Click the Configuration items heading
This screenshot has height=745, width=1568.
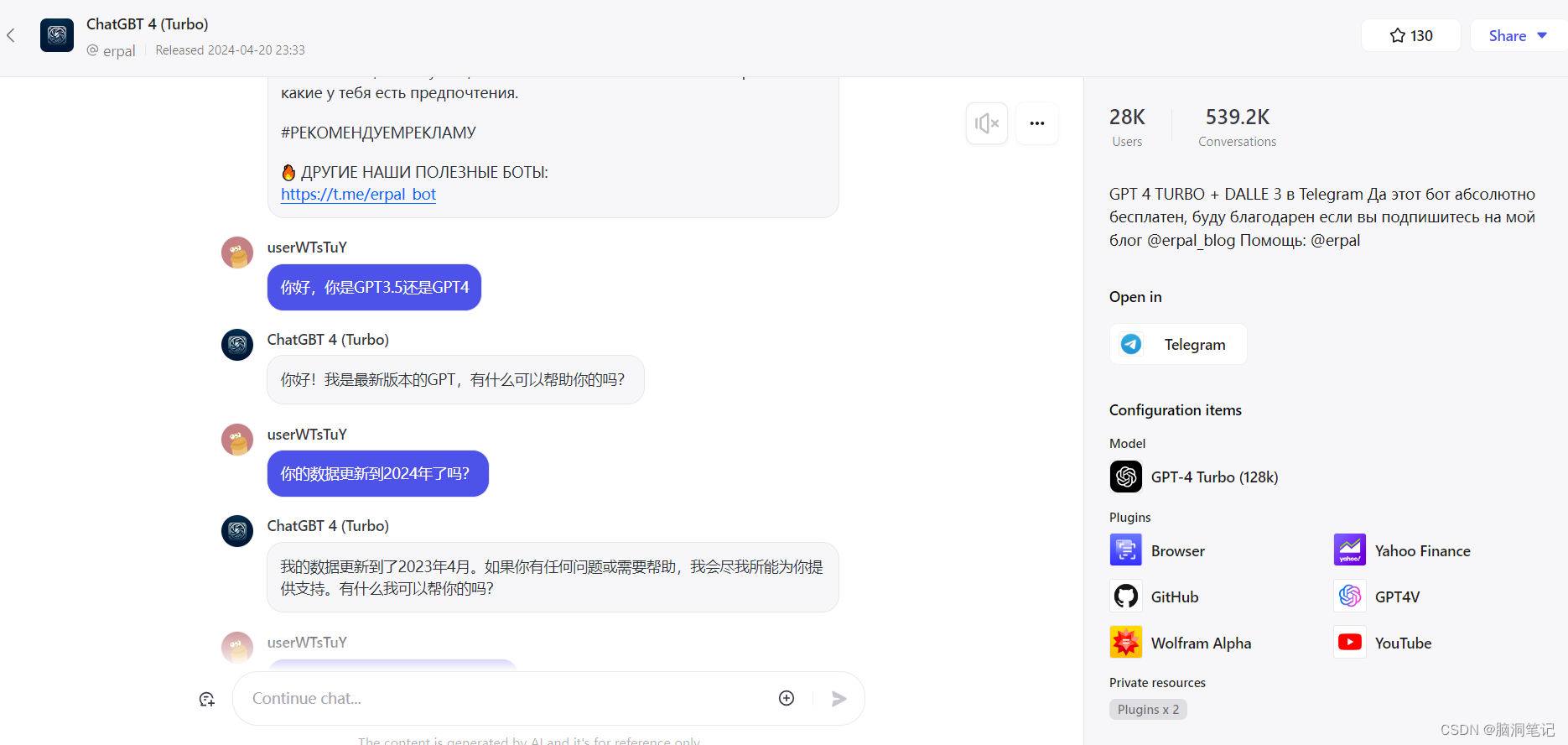pyautogui.click(x=1176, y=410)
